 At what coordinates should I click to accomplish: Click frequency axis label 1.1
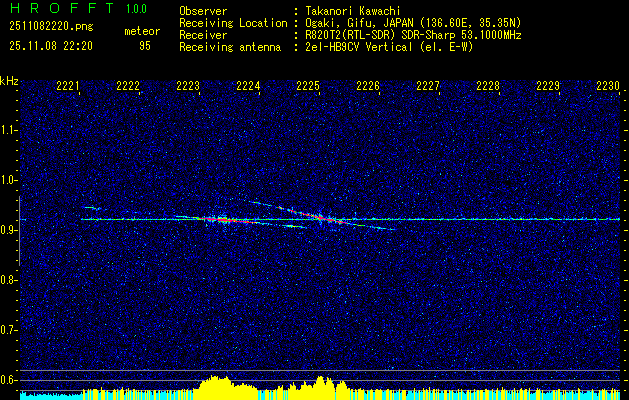click(x=9, y=130)
